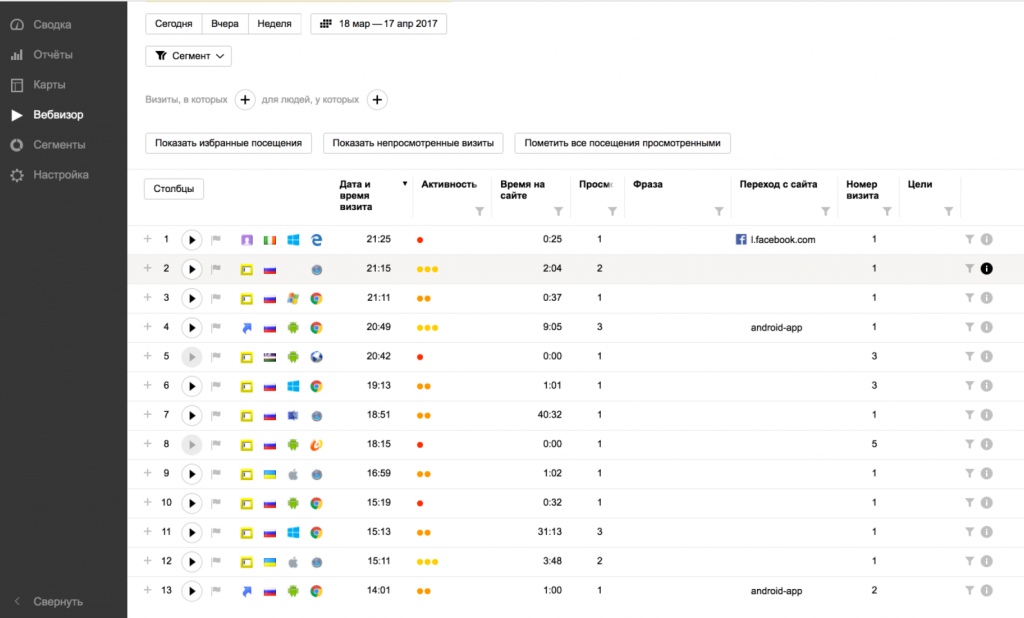This screenshot has width=1024, height=618.
Task: Click the Столбцы button
Action: 174,189
